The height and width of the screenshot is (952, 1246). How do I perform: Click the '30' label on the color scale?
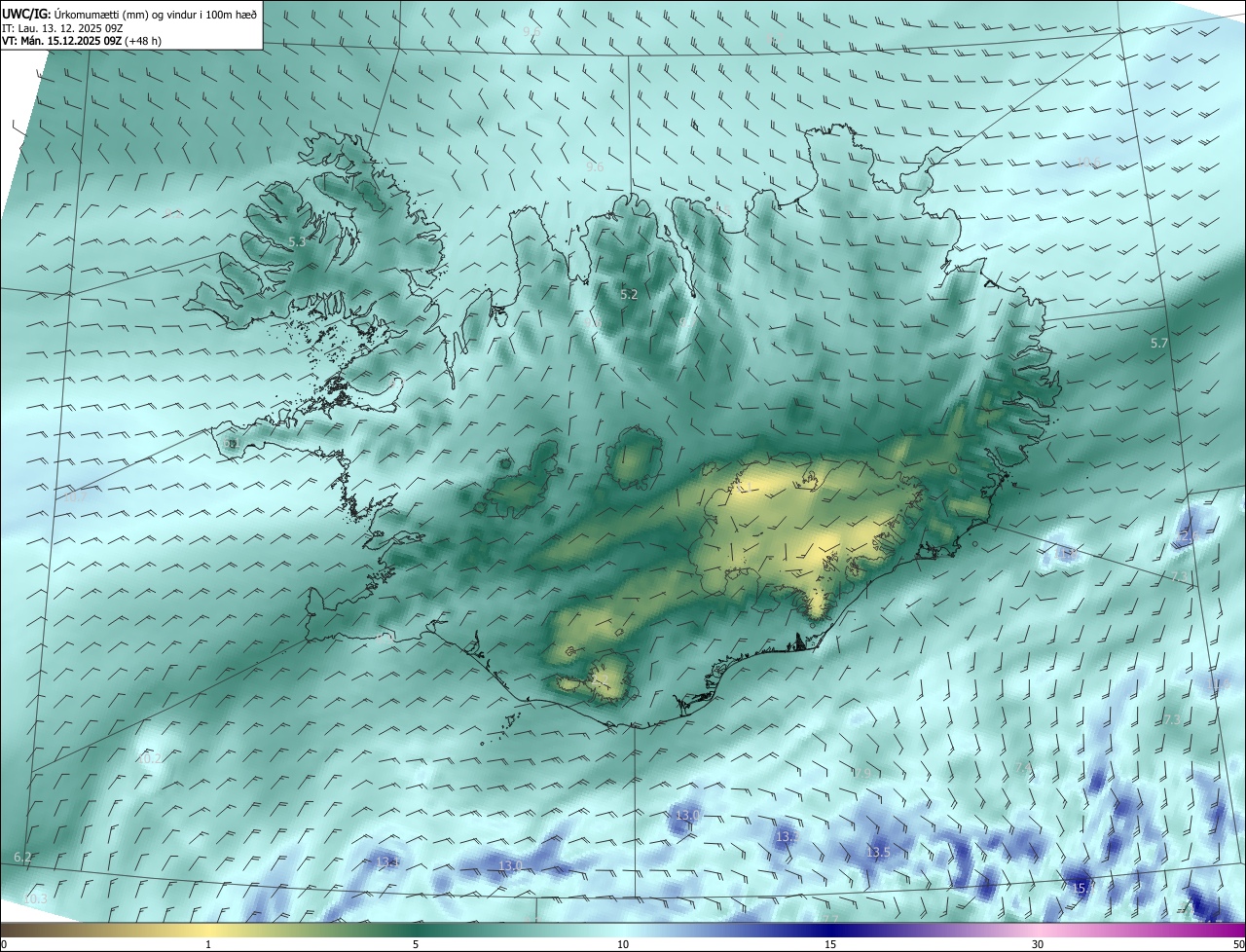(1038, 944)
